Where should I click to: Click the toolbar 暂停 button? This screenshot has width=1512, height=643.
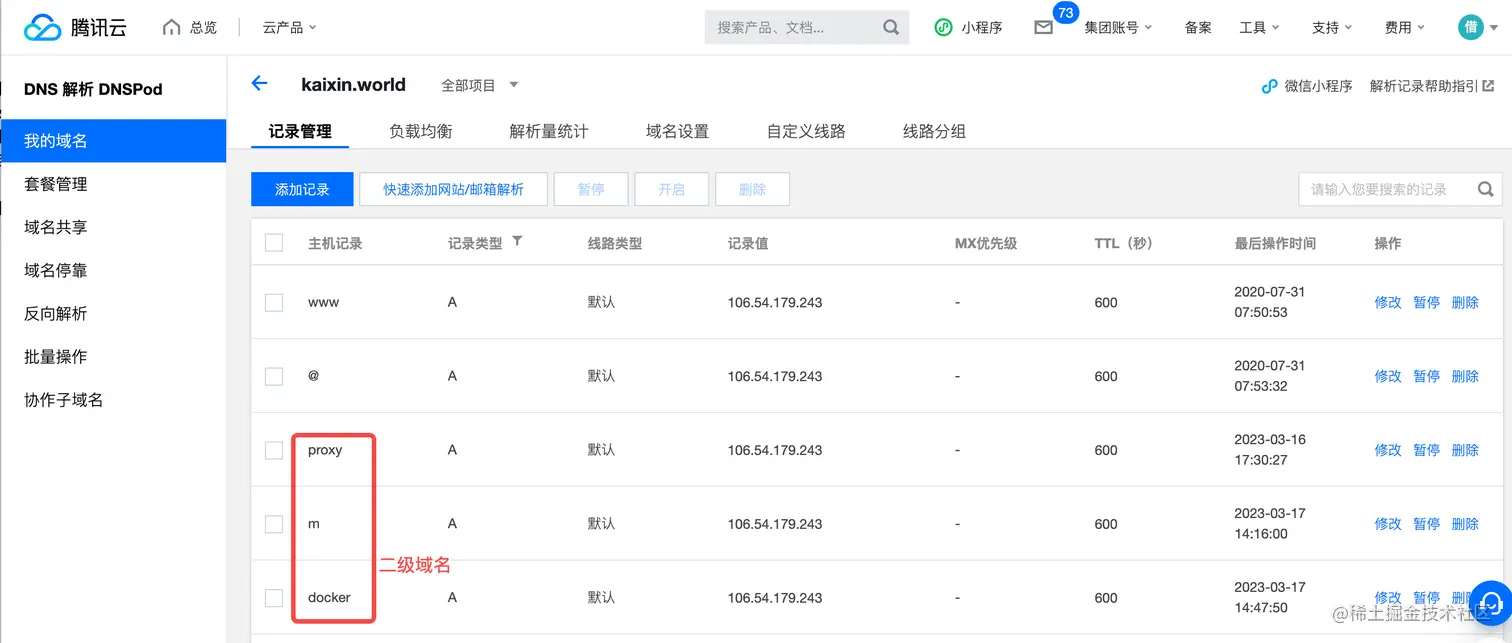591,189
